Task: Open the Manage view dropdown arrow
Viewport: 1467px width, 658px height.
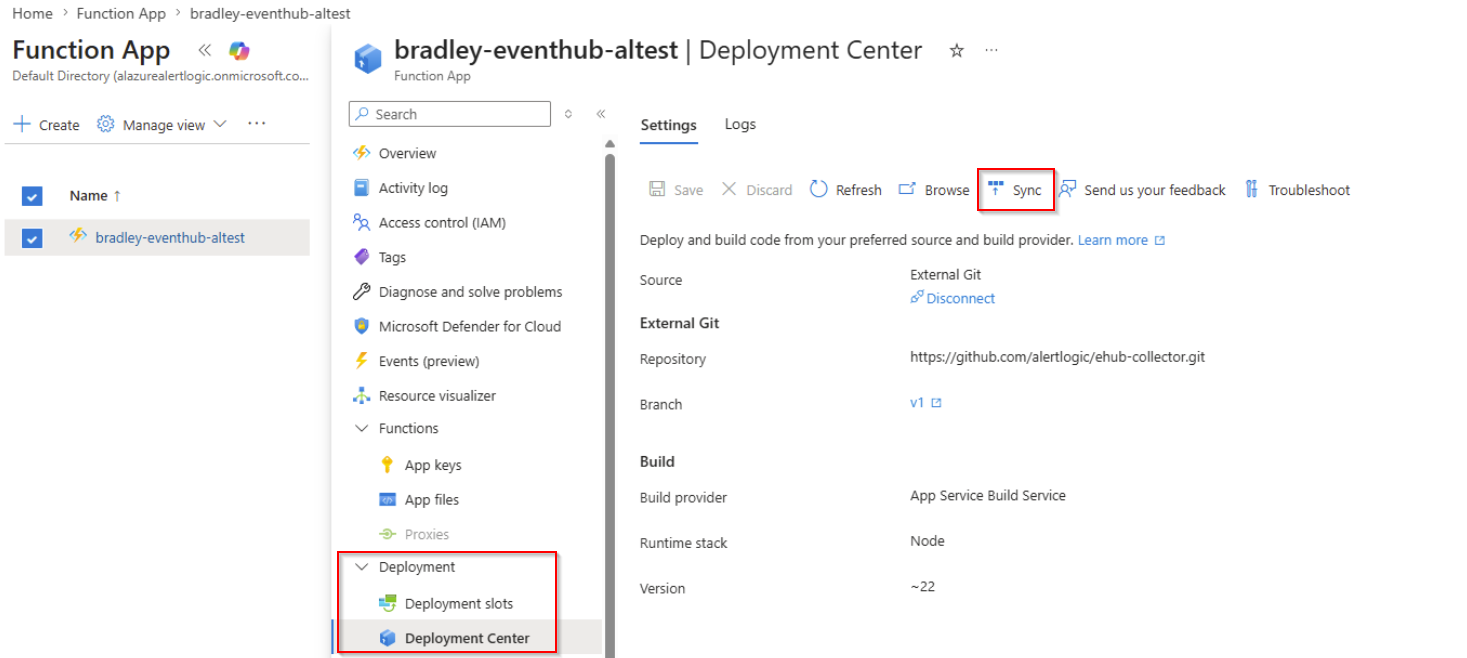Action: coord(221,125)
